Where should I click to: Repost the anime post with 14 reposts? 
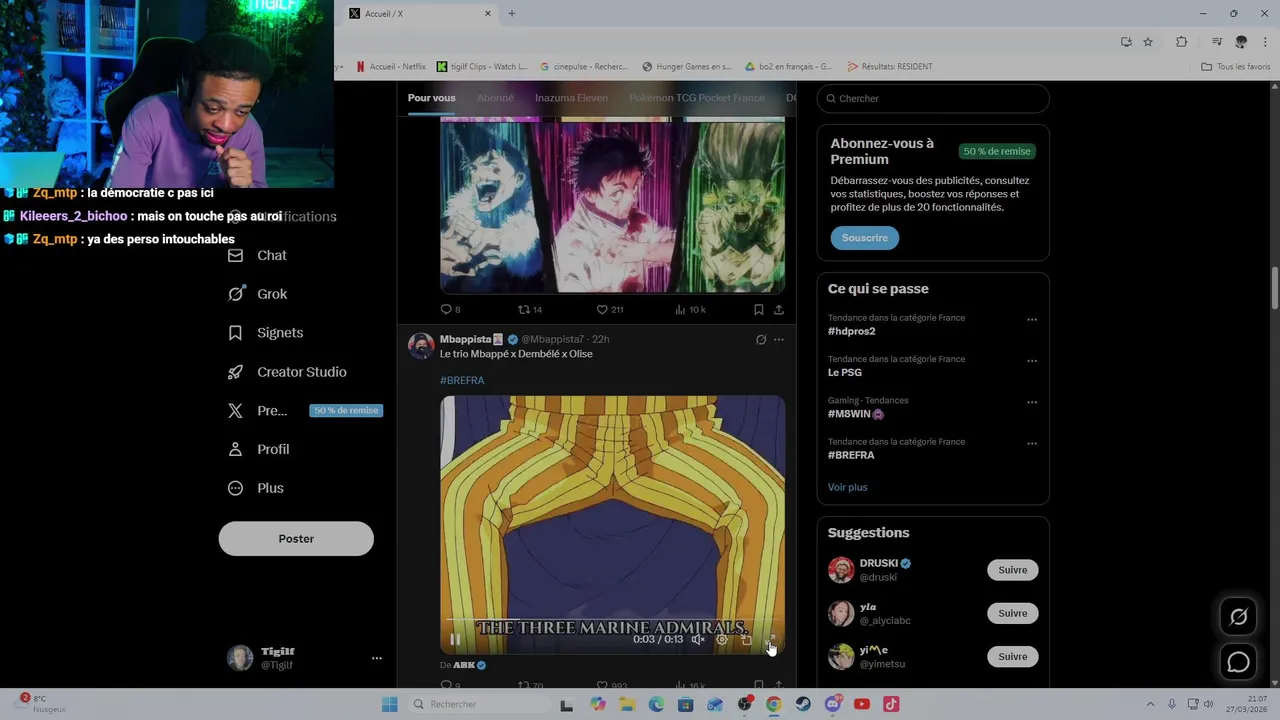click(x=530, y=310)
